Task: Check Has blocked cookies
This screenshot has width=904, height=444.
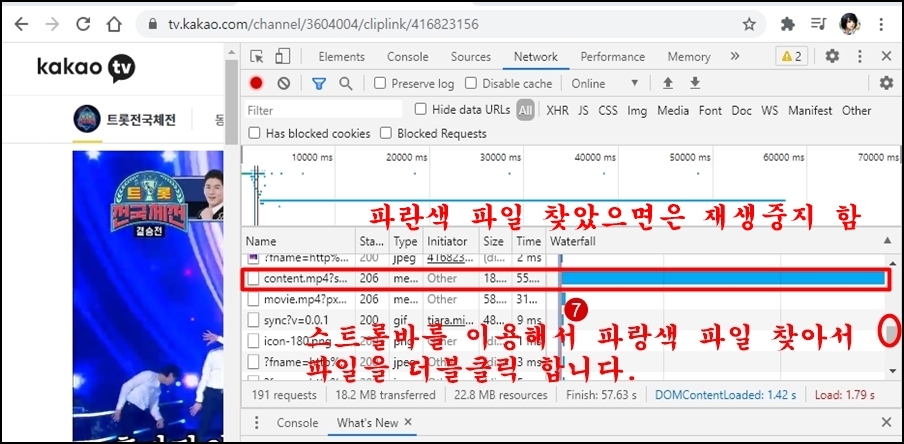Action: pyautogui.click(x=254, y=133)
